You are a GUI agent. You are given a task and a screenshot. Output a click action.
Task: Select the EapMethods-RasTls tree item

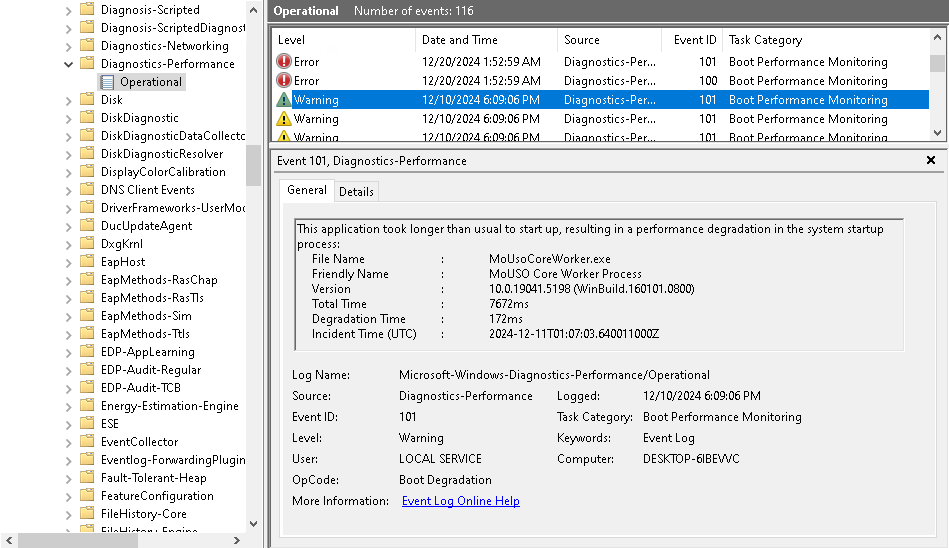pyautogui.click(x=152, y=297)
